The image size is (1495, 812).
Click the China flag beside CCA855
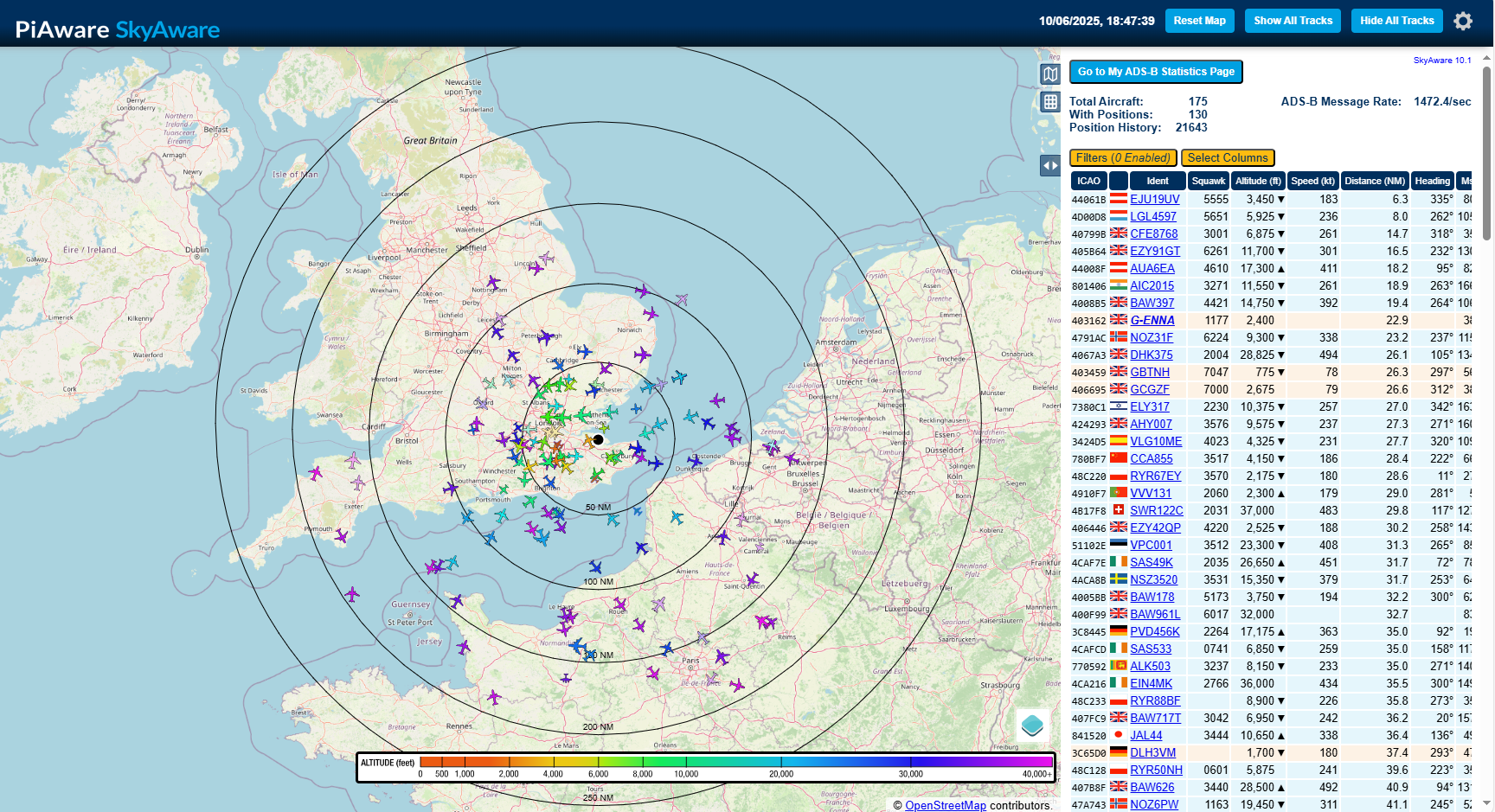pos(1119,457)
